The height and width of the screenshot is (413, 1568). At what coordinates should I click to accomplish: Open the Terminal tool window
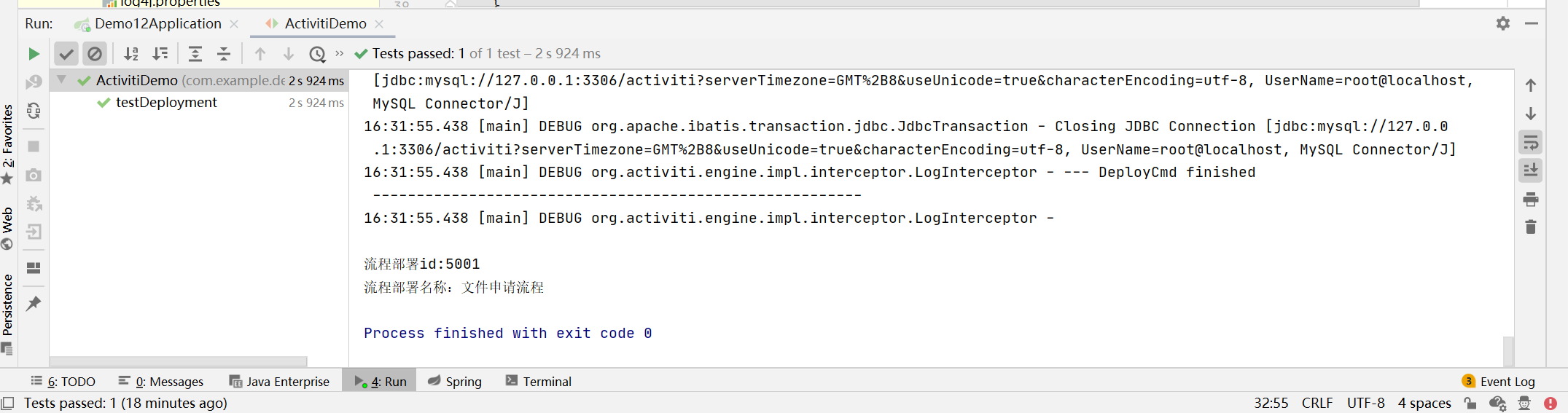539,381
